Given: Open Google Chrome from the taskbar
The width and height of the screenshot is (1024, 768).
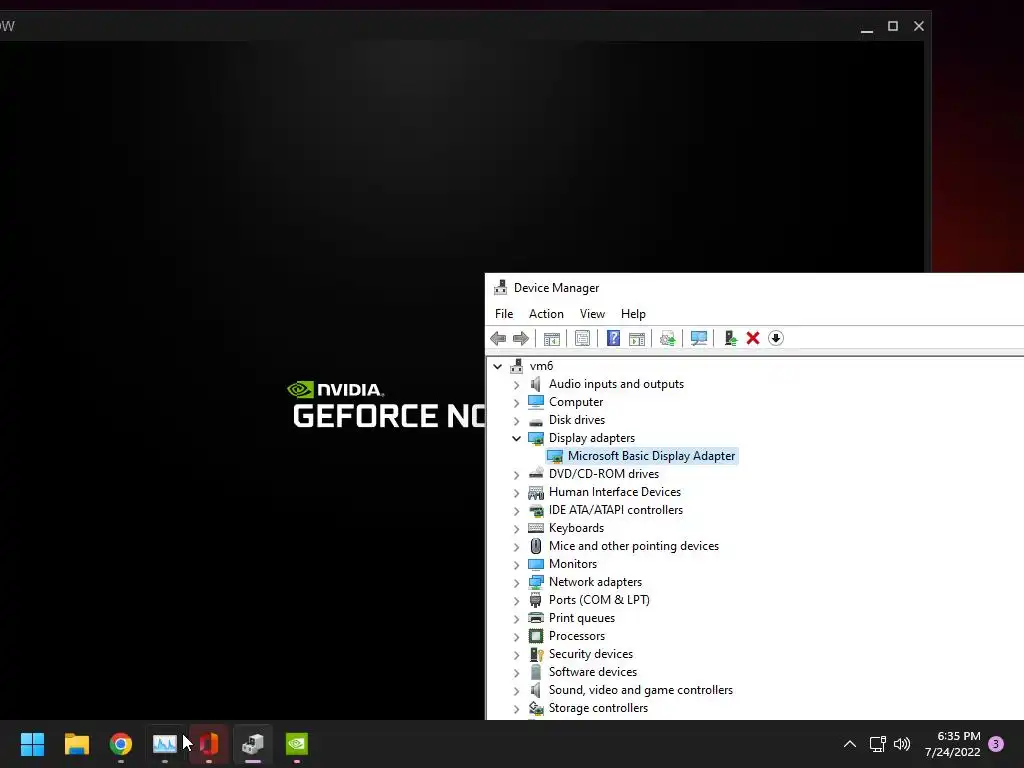Looking at the screenshot, I should pyautogui.click(x=121, y=744).
